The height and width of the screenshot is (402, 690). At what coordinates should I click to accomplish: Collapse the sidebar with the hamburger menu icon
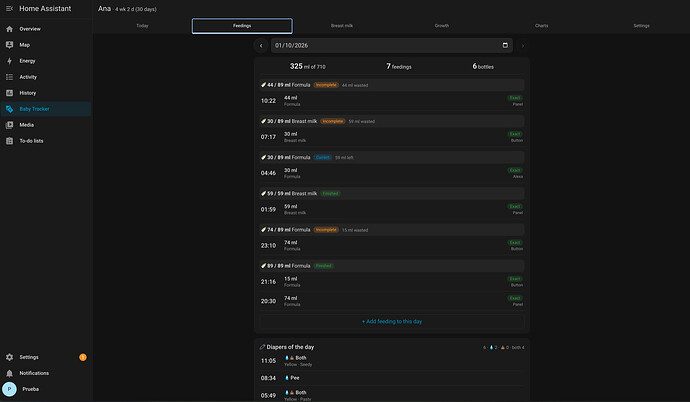point(9,8)
